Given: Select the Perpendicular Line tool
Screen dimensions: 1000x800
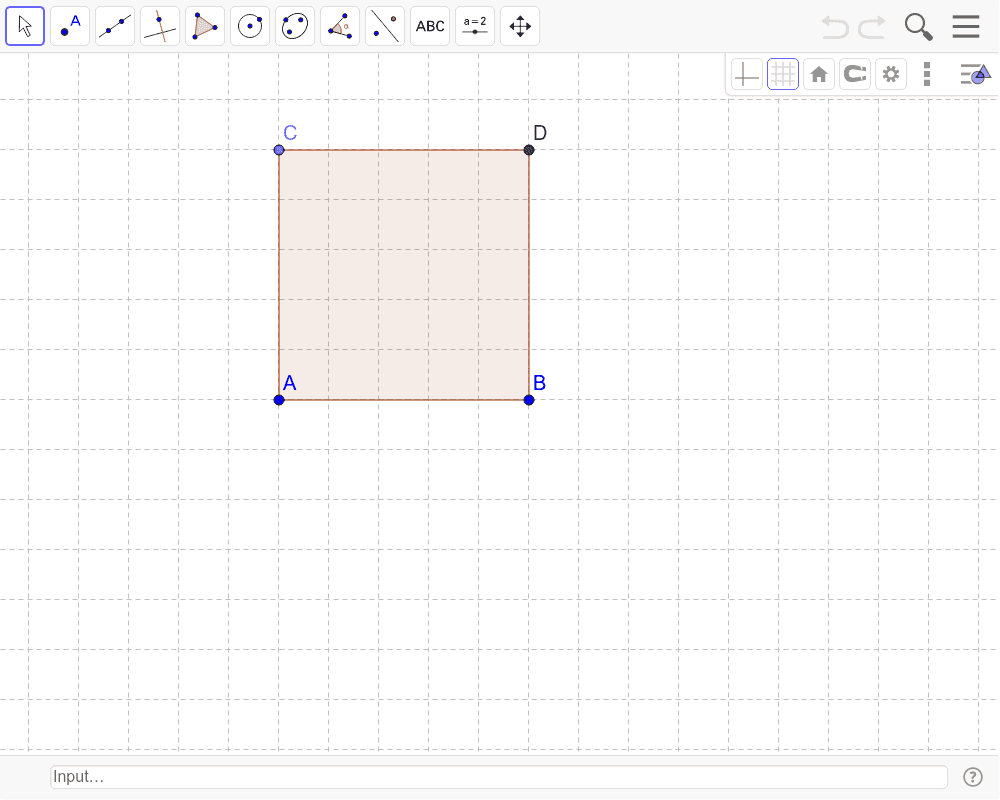Looking at the screenshot, I should coord(160,26).
